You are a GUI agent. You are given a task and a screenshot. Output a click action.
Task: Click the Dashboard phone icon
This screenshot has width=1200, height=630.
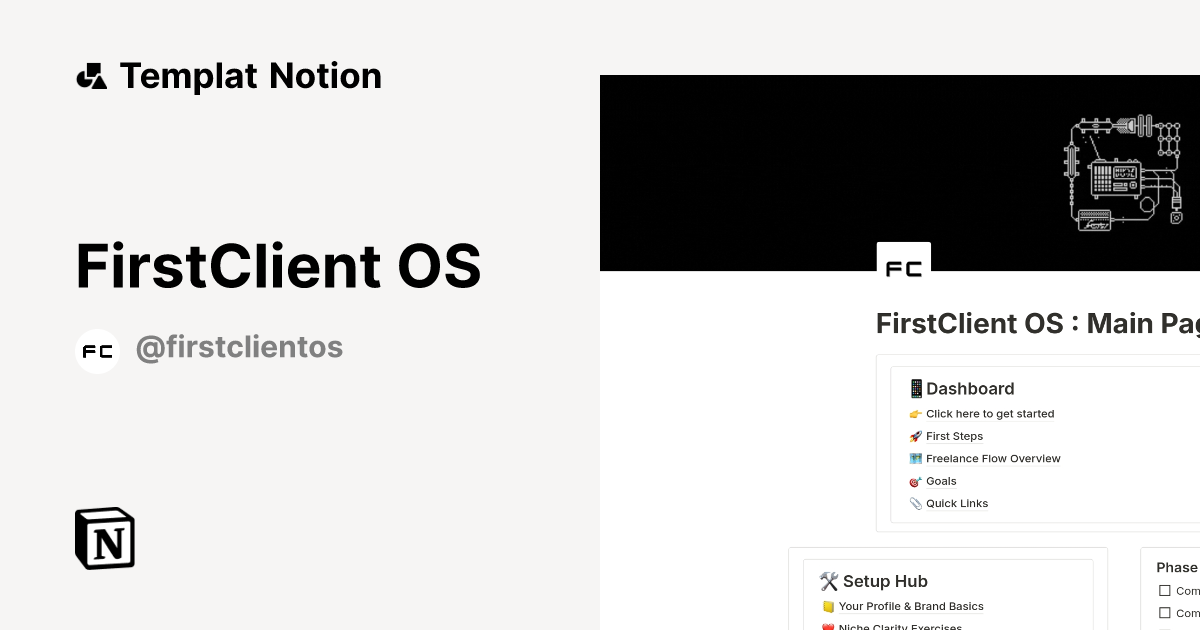916,388
